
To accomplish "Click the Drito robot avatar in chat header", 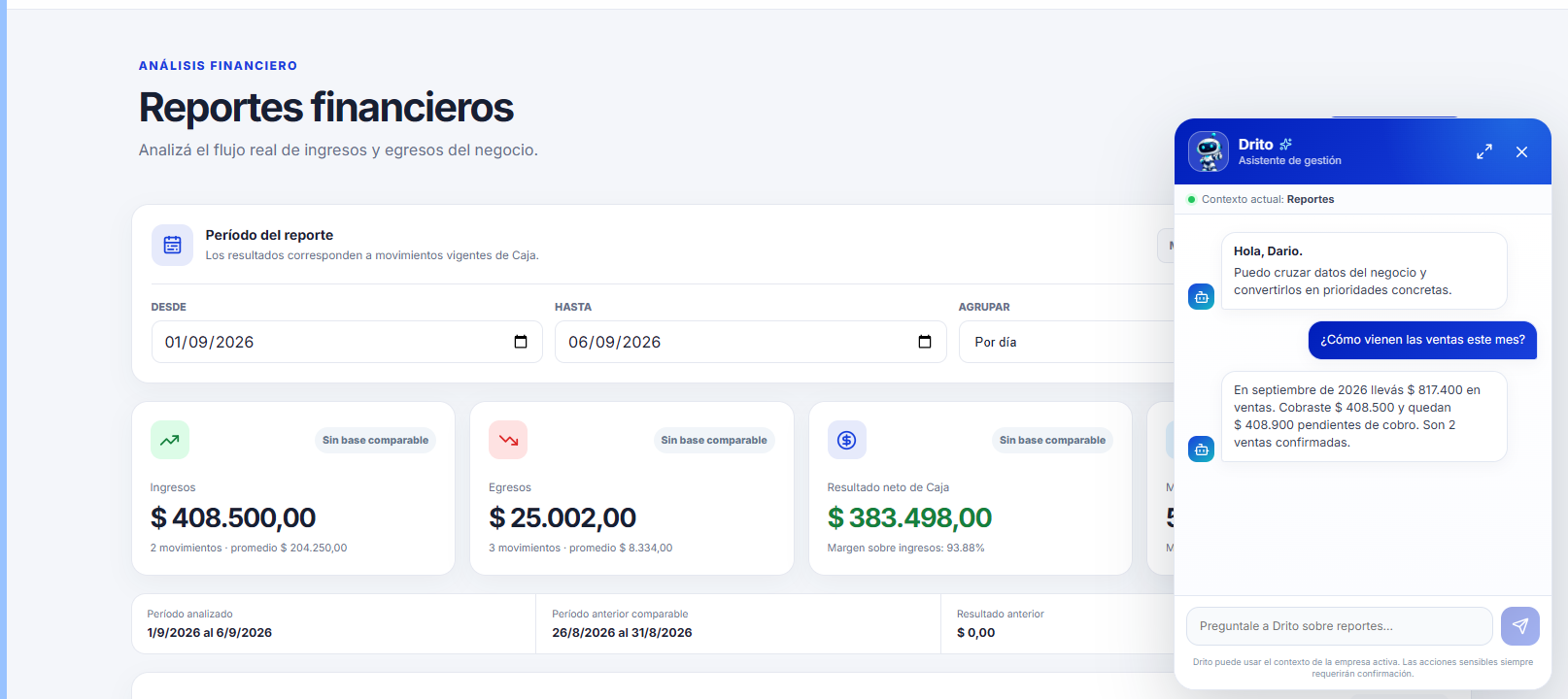I will click(1209, 151).
